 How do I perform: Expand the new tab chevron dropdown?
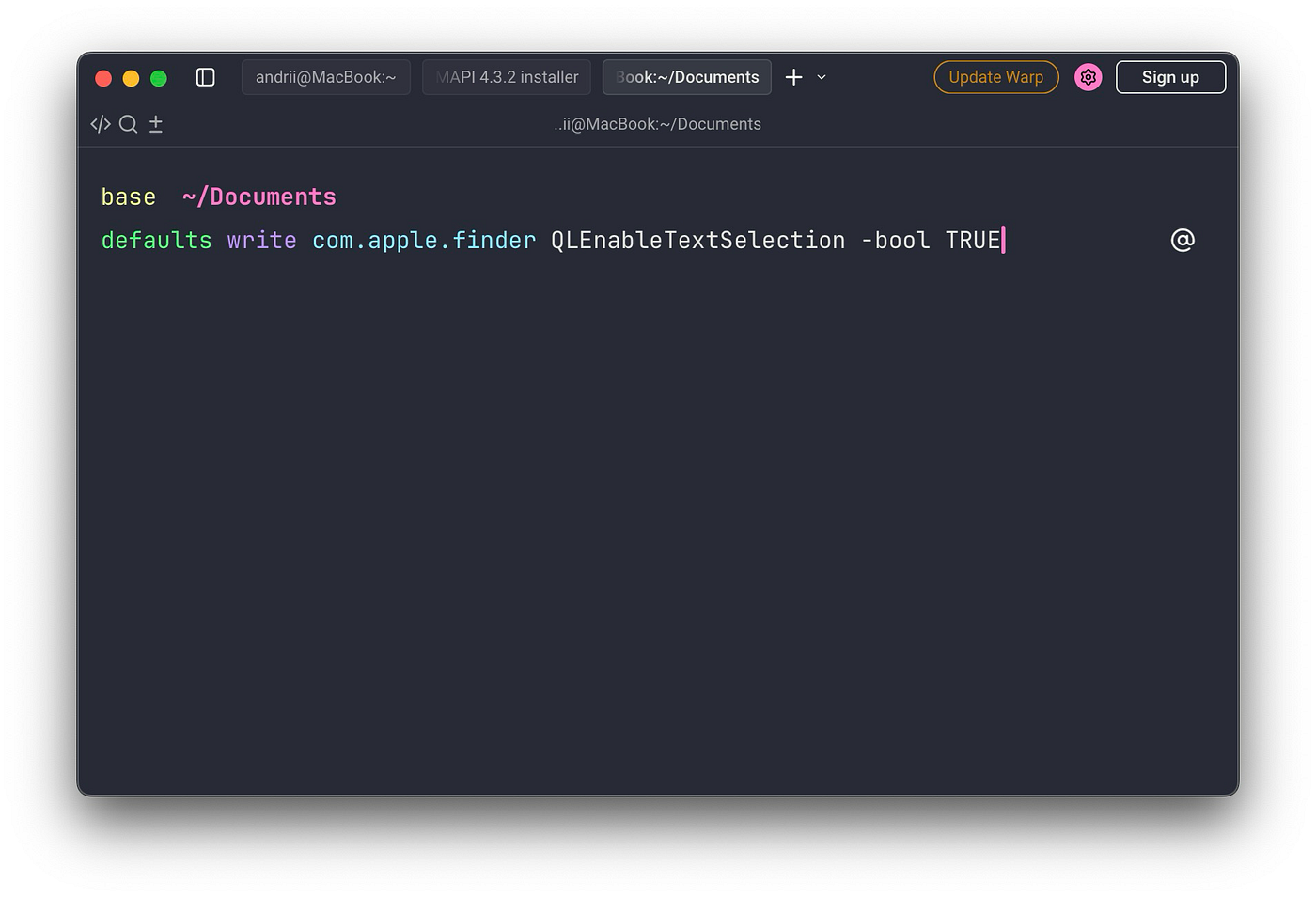822,77
